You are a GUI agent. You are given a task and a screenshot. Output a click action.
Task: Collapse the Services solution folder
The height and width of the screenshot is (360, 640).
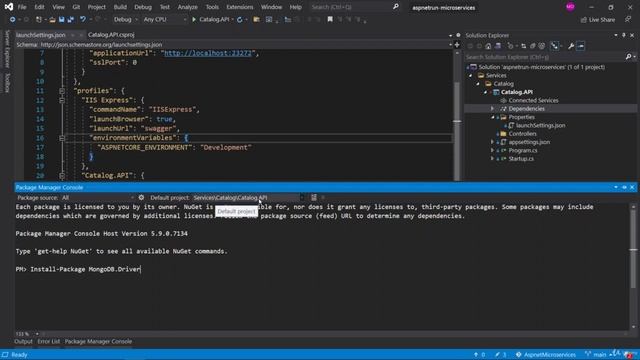point(470,76)
